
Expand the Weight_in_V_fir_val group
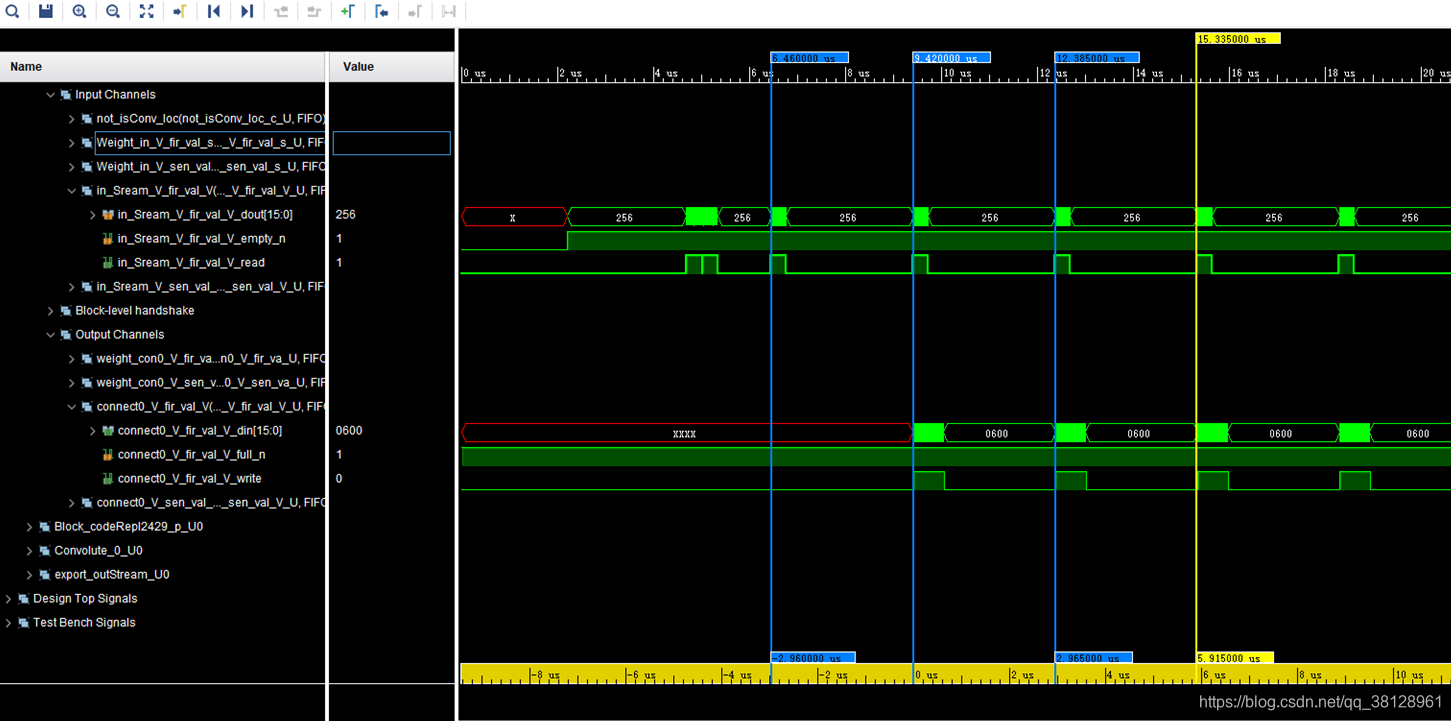click(71, 143)
